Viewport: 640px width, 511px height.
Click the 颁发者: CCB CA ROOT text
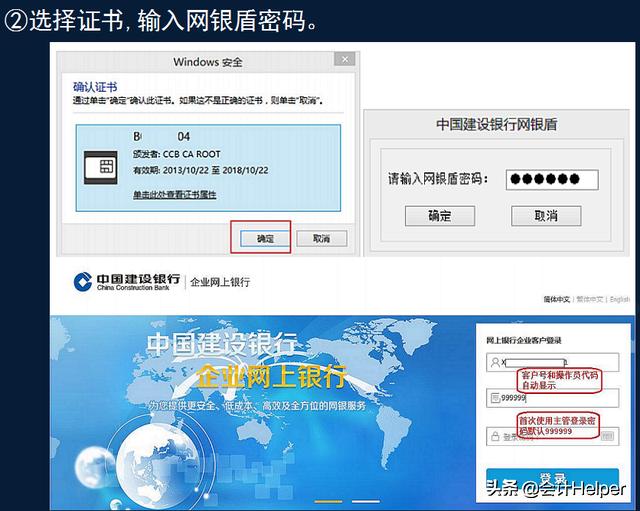coord(176,154)
